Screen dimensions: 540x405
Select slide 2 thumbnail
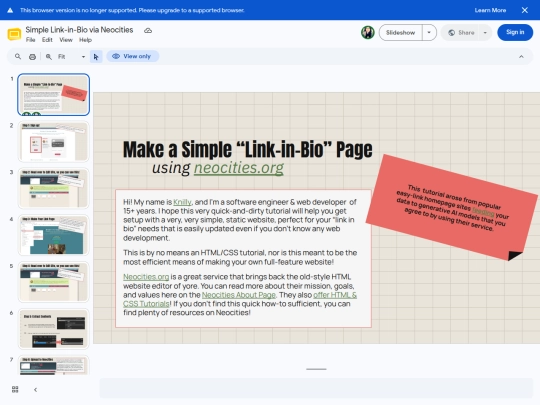(54, 142)
